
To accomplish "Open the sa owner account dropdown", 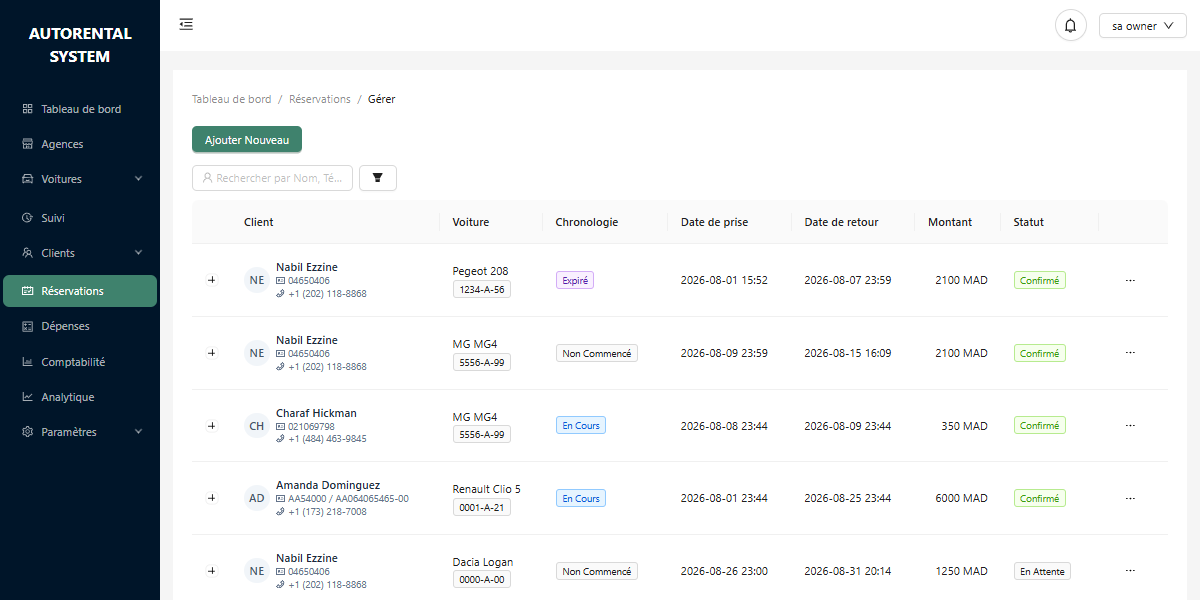I will coord(1143,26).
